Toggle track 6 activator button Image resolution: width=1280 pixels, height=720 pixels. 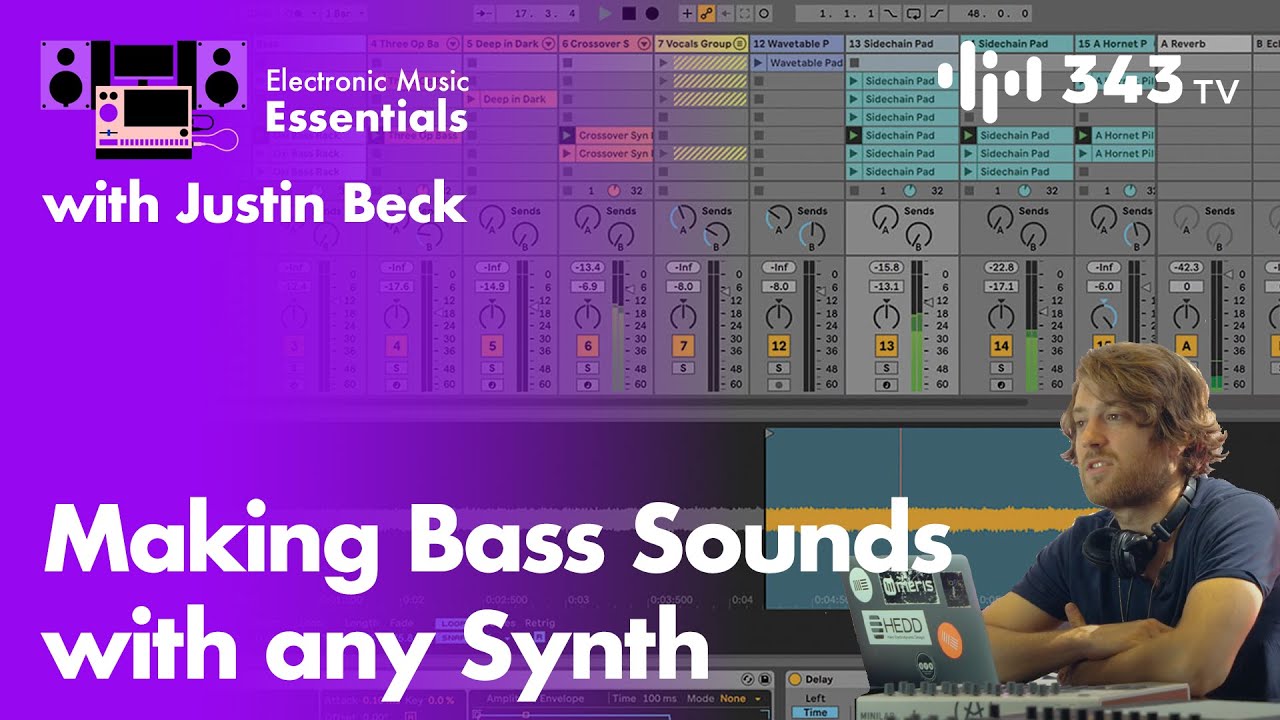587,346
